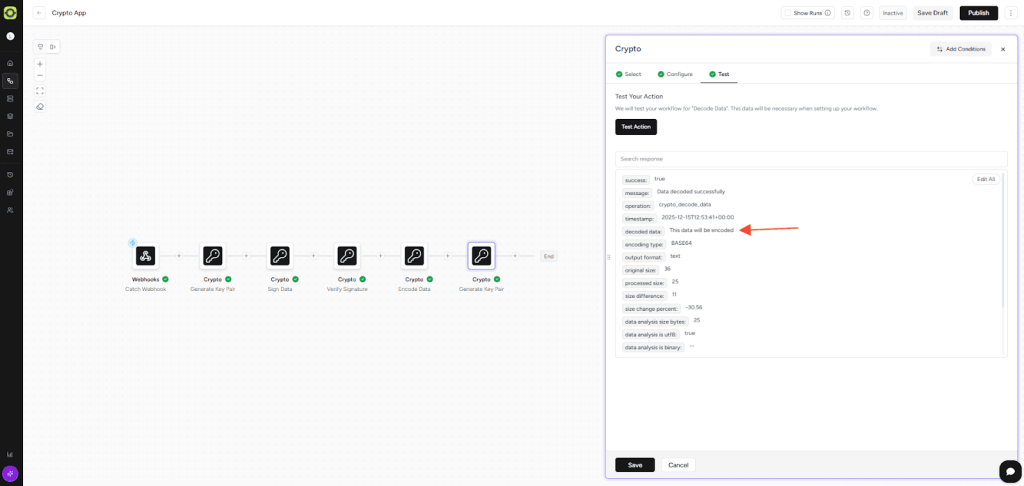The height and width of the screenshot is (486, 1024).
Task: Click the Webhooks Catch Webhook node icon
Action: pyautogui.click(x=146, y=256)
